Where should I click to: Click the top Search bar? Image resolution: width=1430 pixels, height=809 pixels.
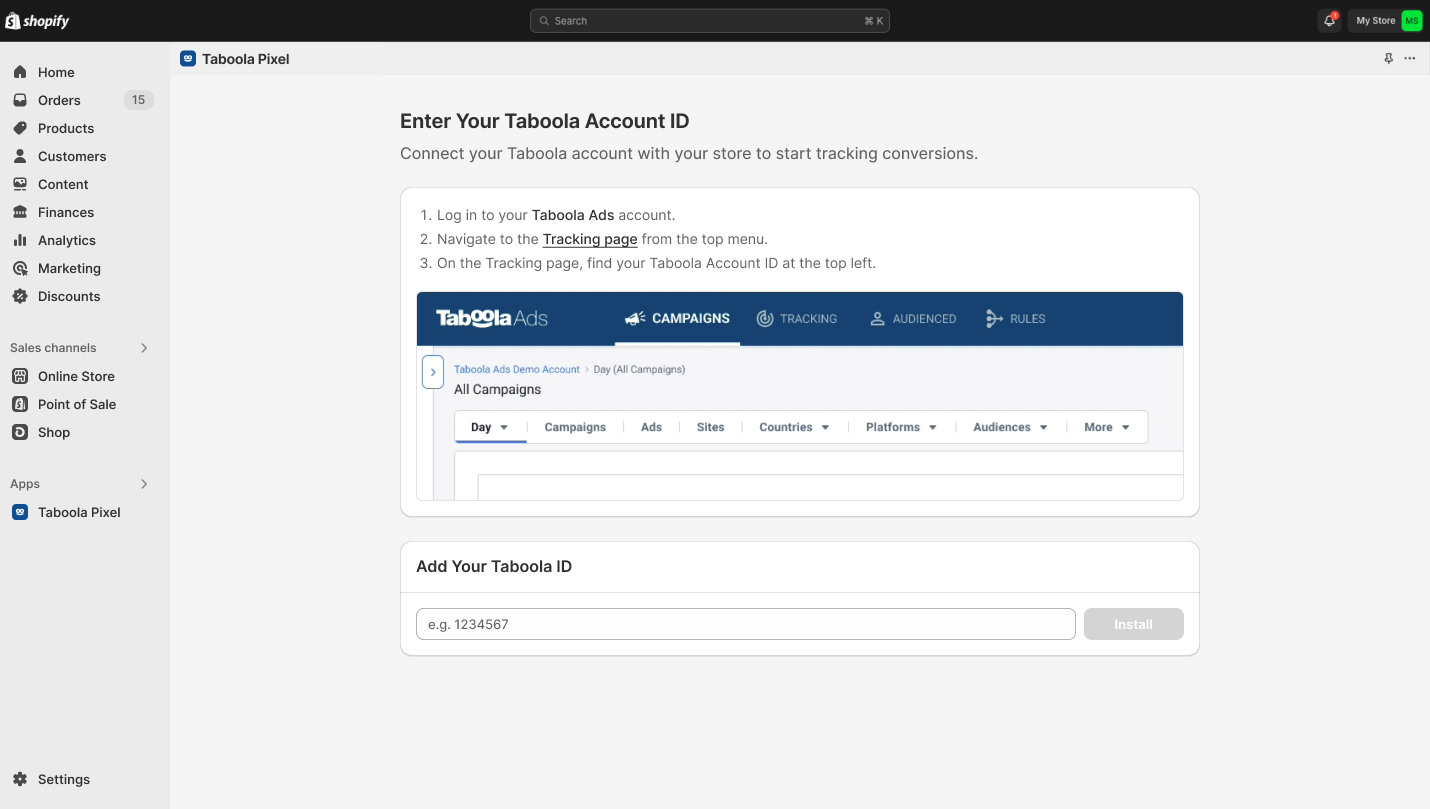[x=710, y=20]
